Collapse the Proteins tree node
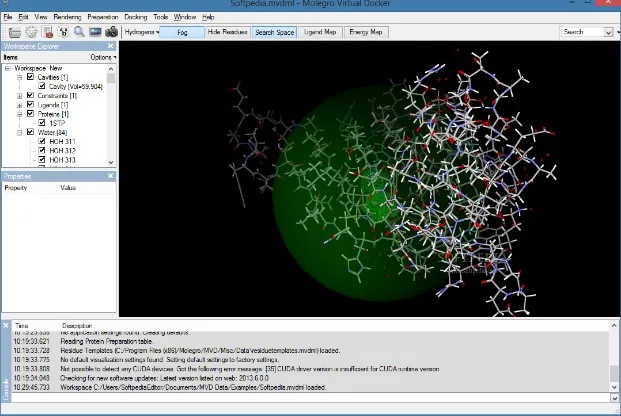This screenshot has width=621, height=416. [19, 114]
